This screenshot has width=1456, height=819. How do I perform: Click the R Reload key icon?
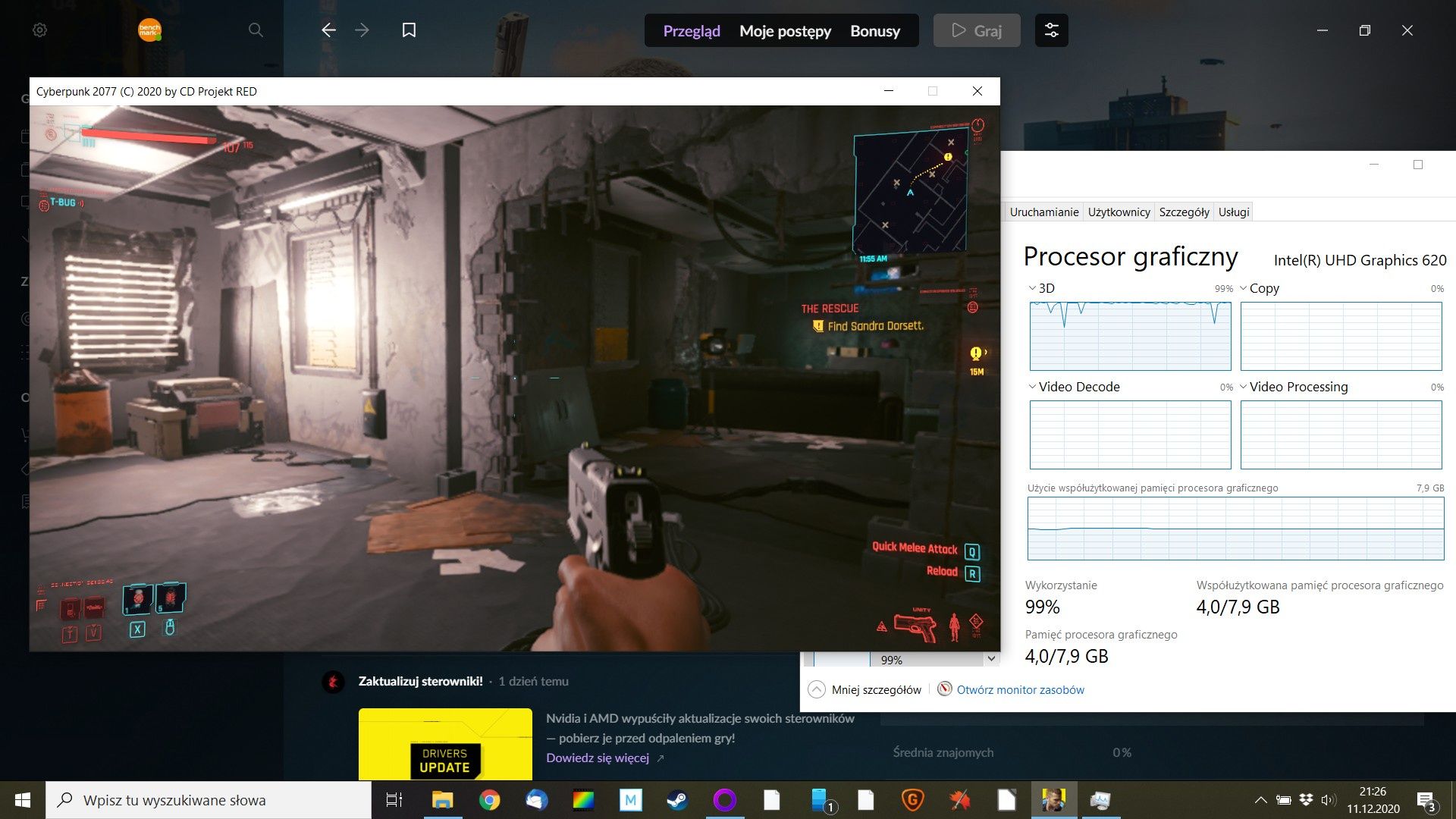click(x=972, y=574)
